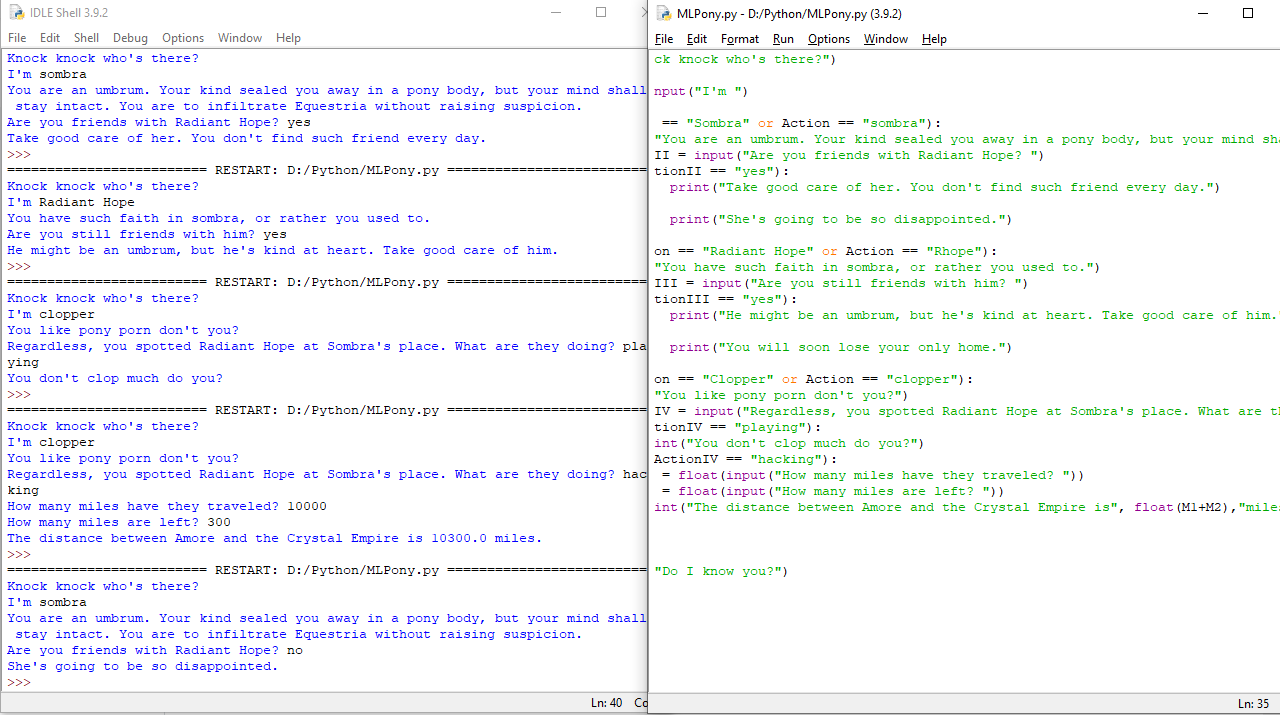Open File menu in IDLE Shell window
1280x715 pixels.
(x=17, y=38)
